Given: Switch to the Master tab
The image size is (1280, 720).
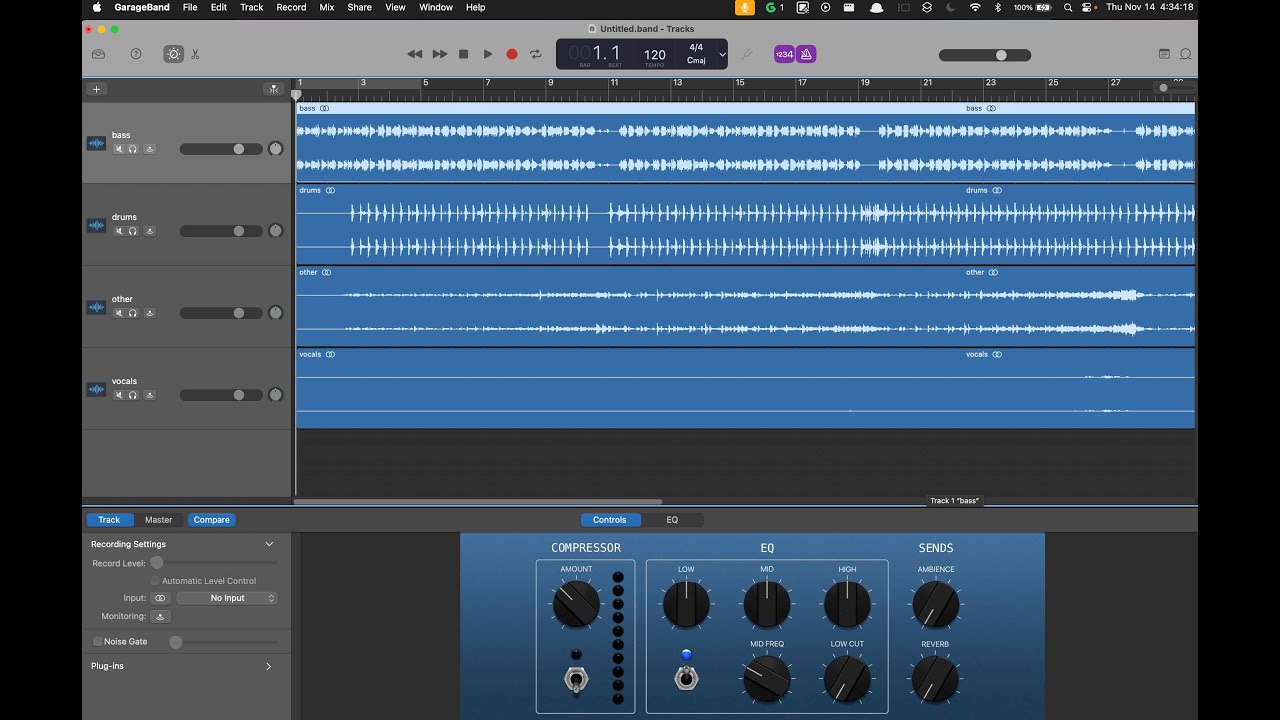Looking at the screenshot, I should [x=158, y=520].
